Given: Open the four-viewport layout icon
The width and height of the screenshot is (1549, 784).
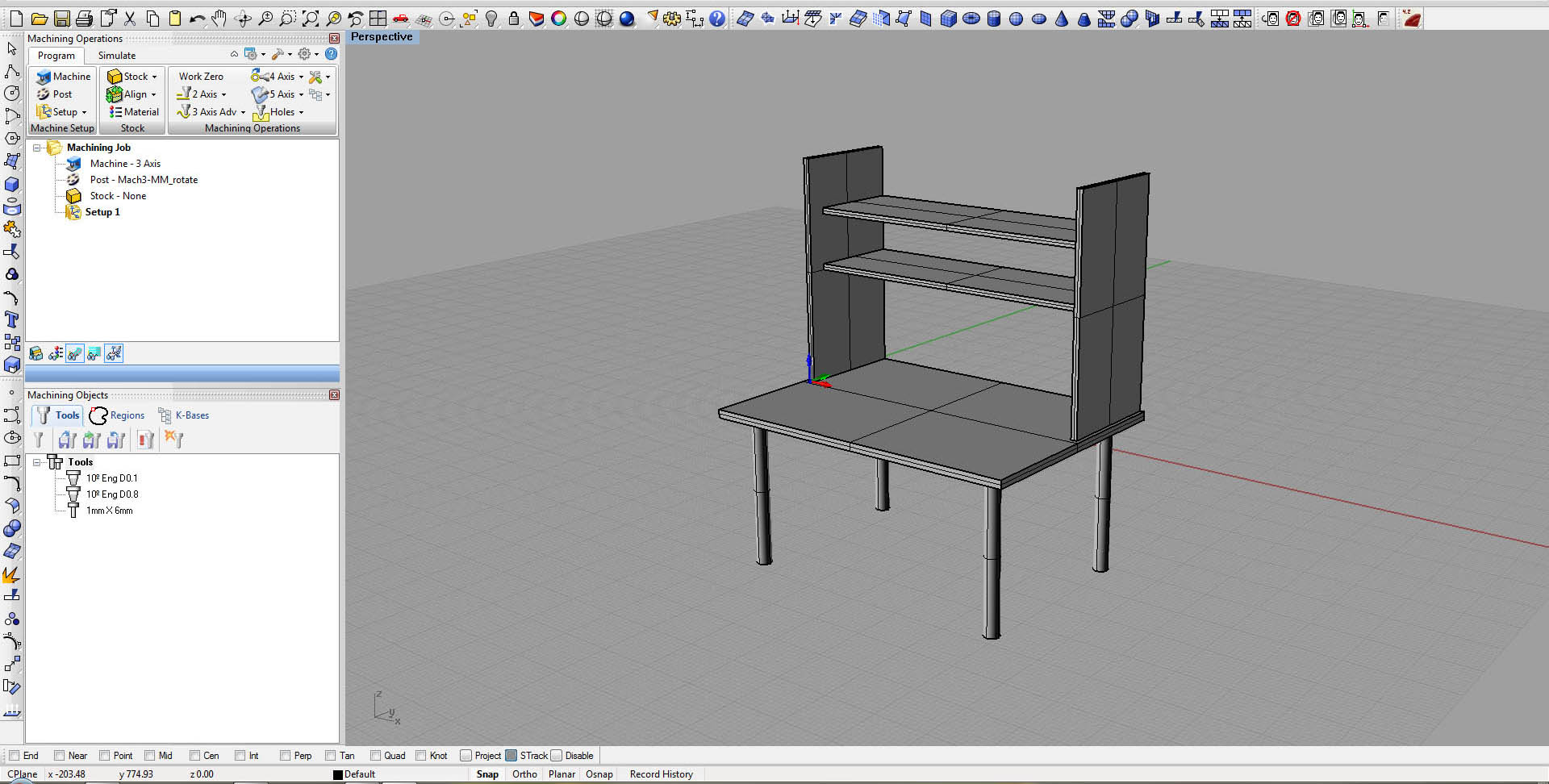Looking at the screenshot, I should [378, 19].
